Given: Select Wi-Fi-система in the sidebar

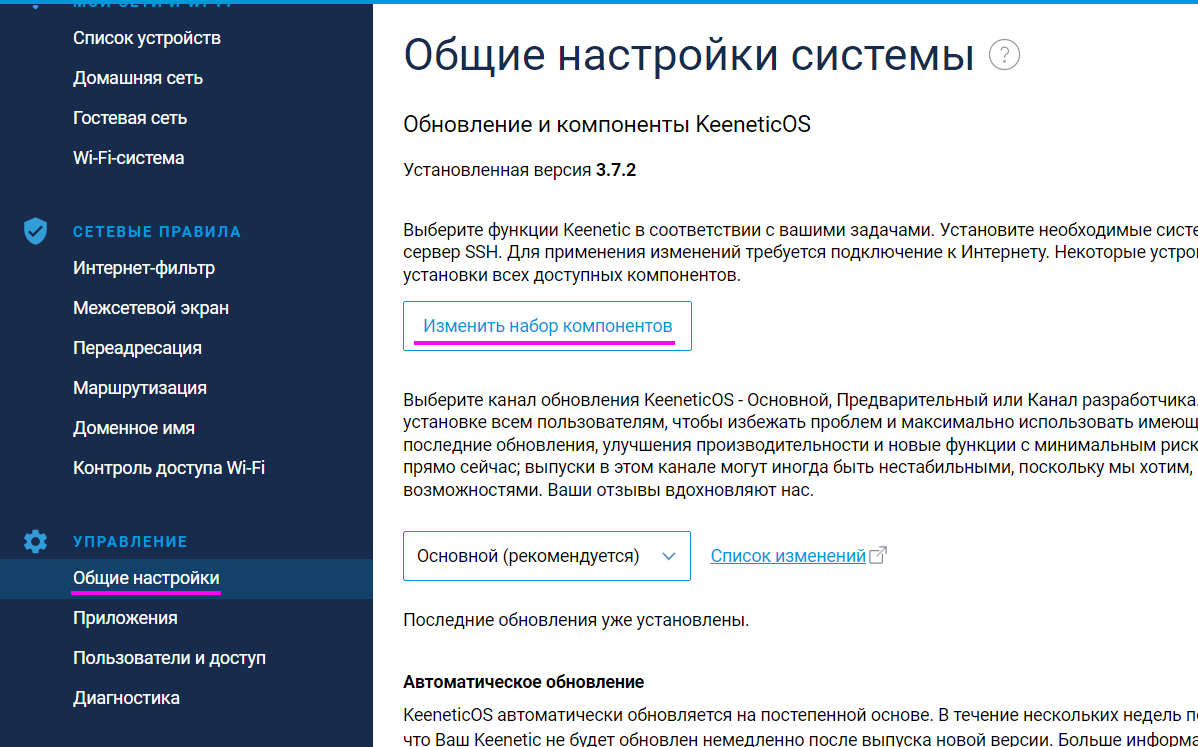Looking at the screenshot, I should click(x=128, y=157).
